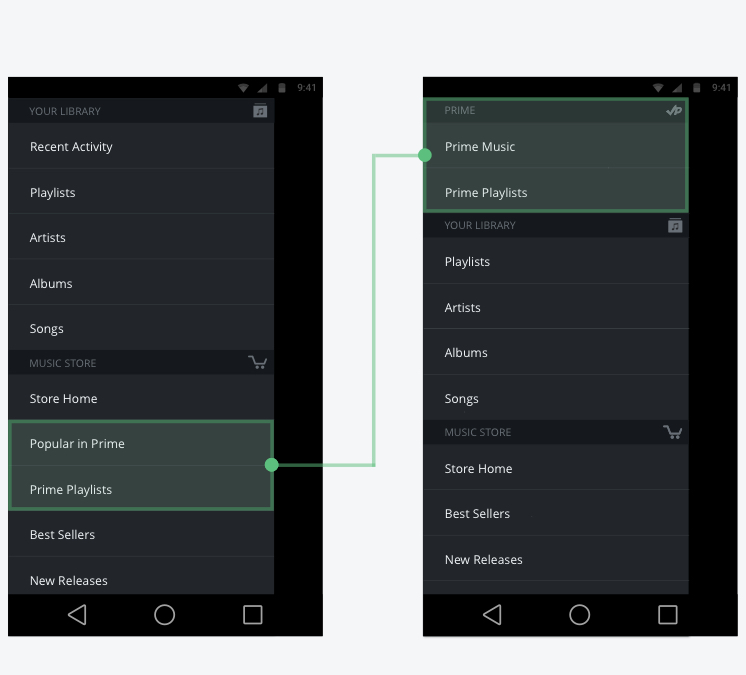Click shopping cart icon in left phone
Screen dimensions: 746x675
coord(257,362)
